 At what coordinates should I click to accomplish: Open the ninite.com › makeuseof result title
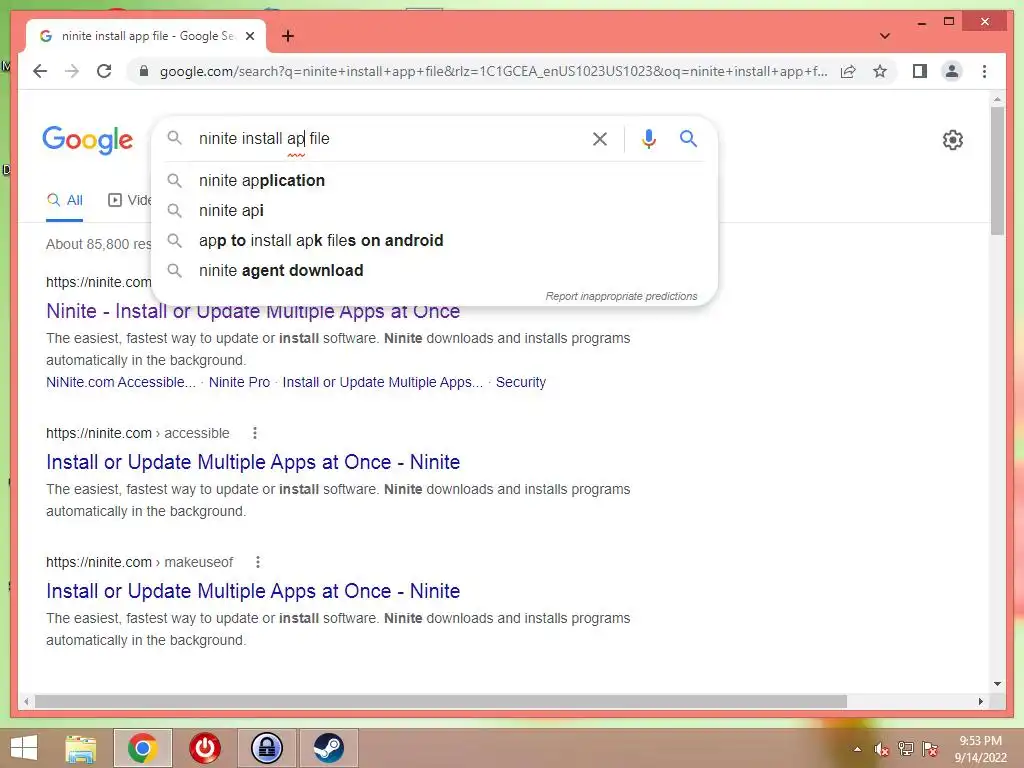coord(253,591)
